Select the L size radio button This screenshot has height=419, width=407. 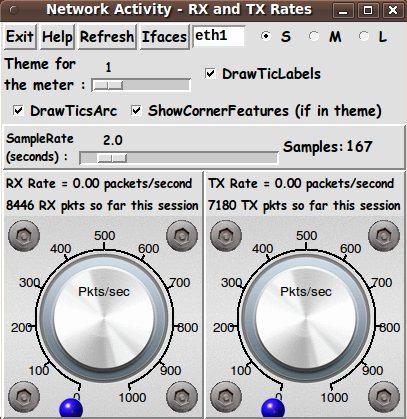tap(364, 36)
